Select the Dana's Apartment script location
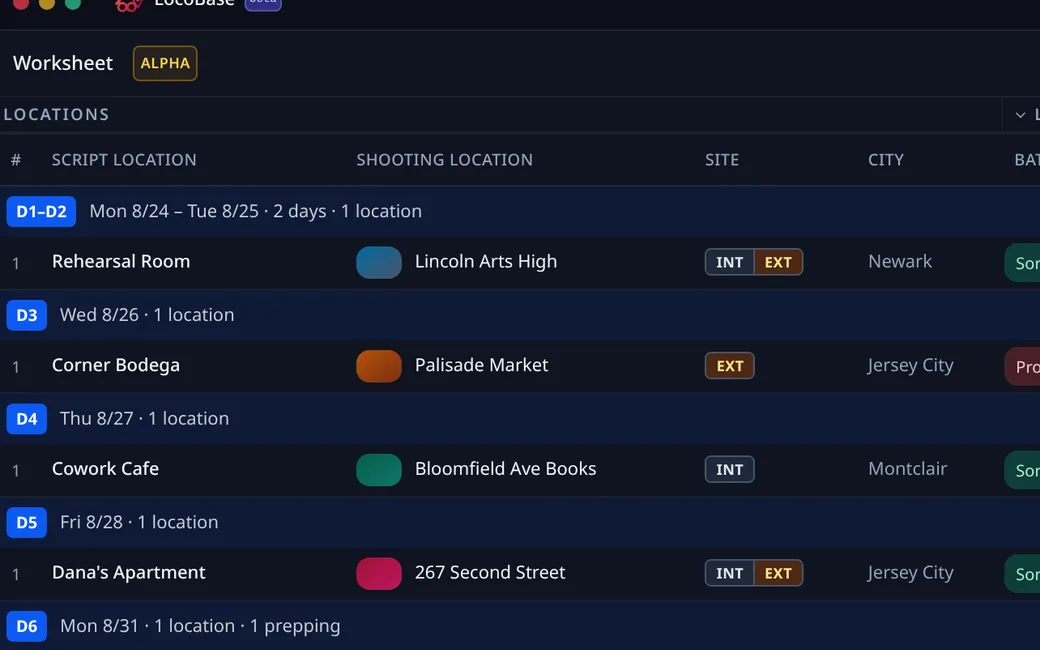Viewport: 1040px width, 650px height. click(x=129, y=572)
